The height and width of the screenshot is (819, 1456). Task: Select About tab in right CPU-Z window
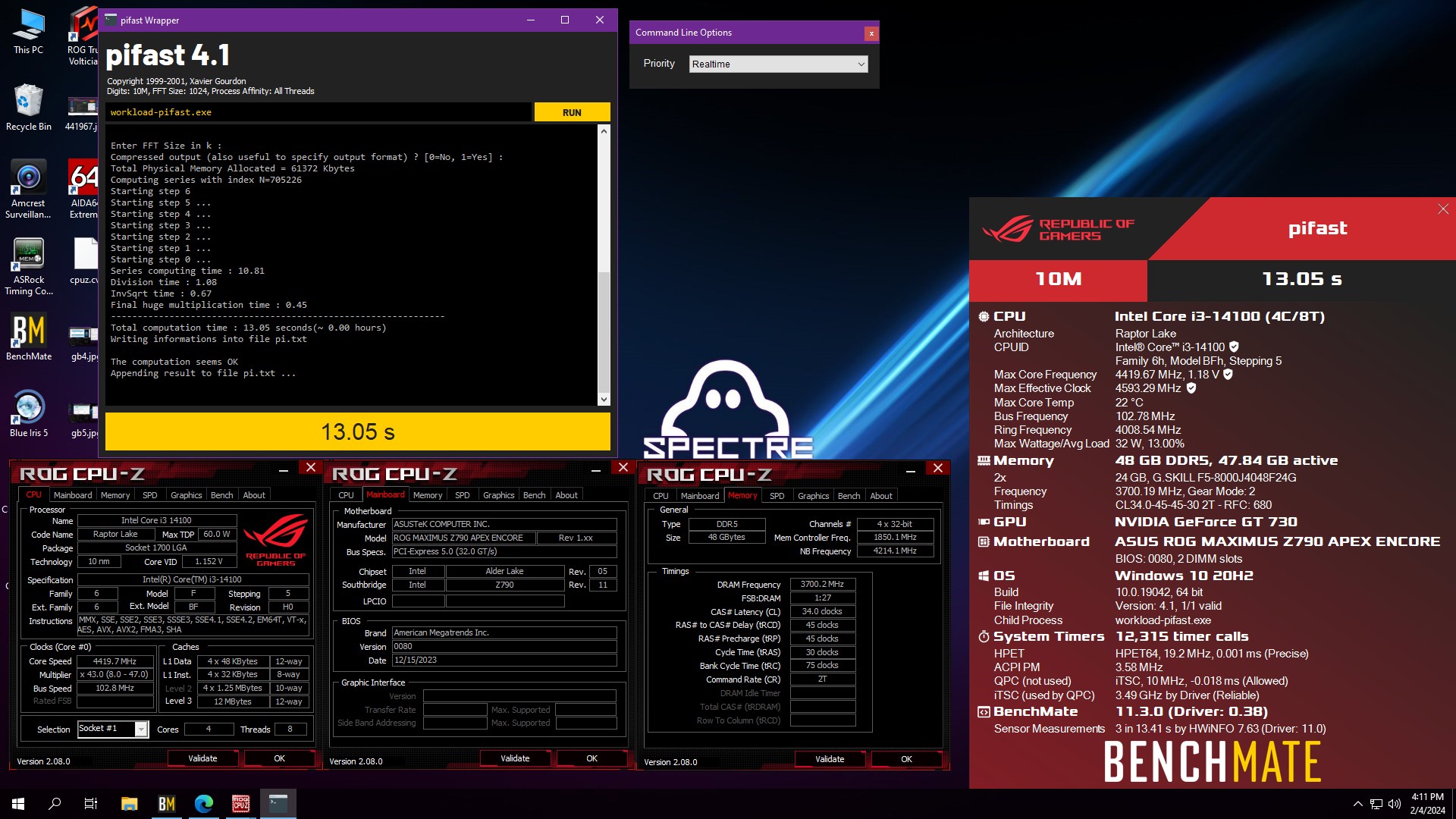[881, 496]
